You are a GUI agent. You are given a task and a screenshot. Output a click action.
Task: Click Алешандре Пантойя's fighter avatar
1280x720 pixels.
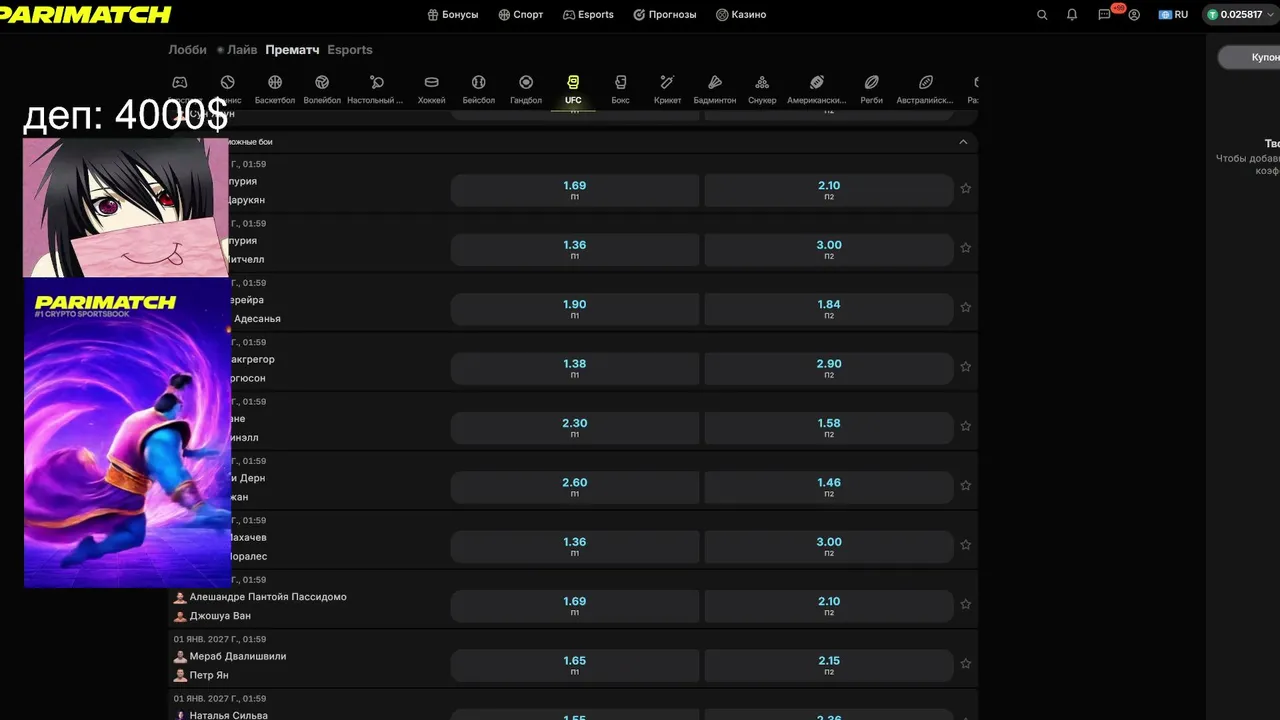(x=180, y=597)
